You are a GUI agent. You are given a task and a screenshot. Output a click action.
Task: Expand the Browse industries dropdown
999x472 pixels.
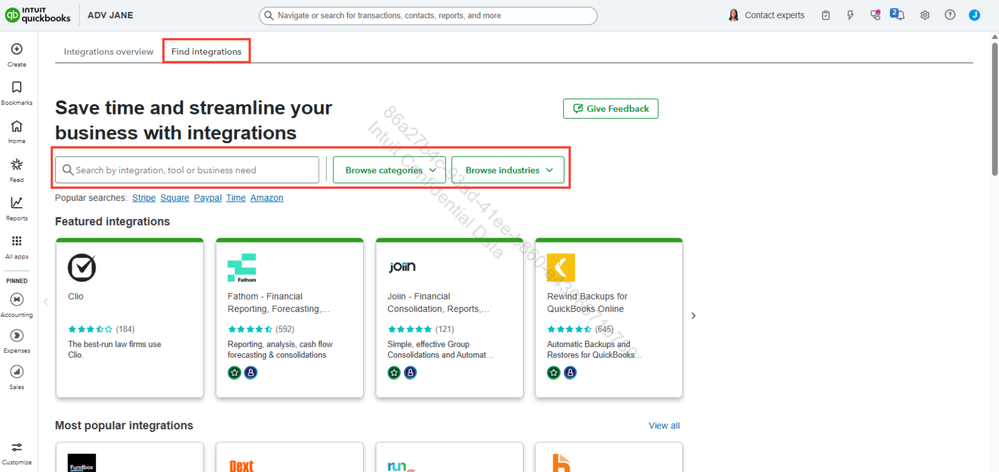point(508,170)
